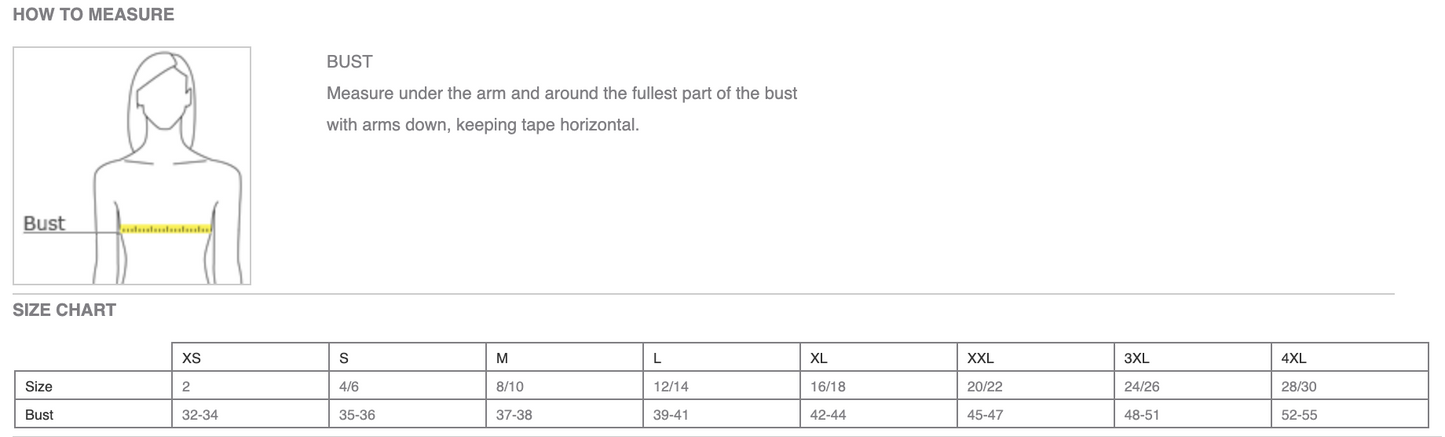Screen dimensions: 1445x437
Task: Click the 'Bust' label inside the illustration
Action: click(x=44, y=223)
